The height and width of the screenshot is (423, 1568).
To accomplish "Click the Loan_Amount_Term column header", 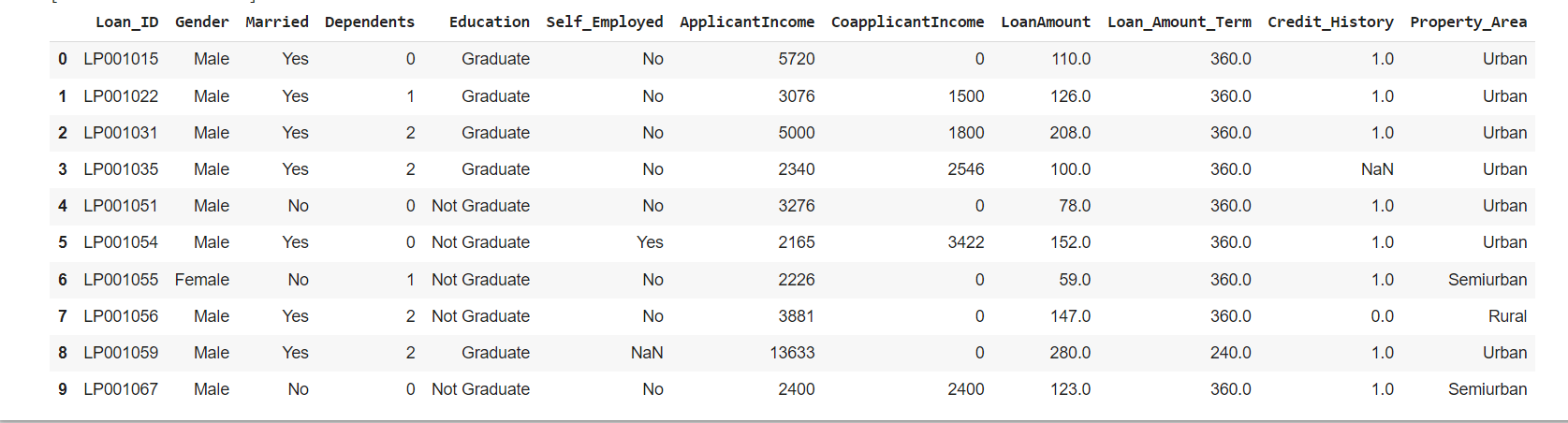I will click(1180, 22).
